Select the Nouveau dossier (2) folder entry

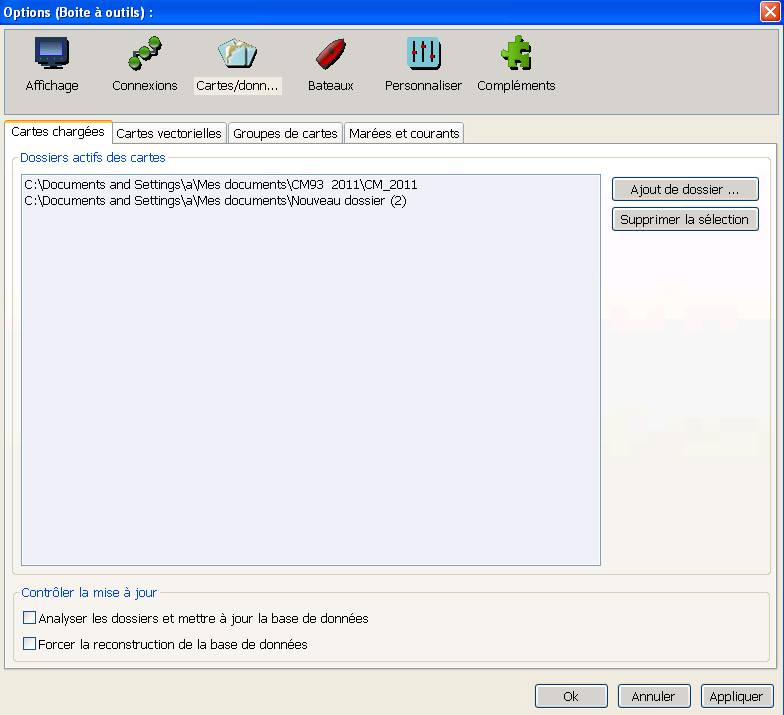(x=215, y=201)
